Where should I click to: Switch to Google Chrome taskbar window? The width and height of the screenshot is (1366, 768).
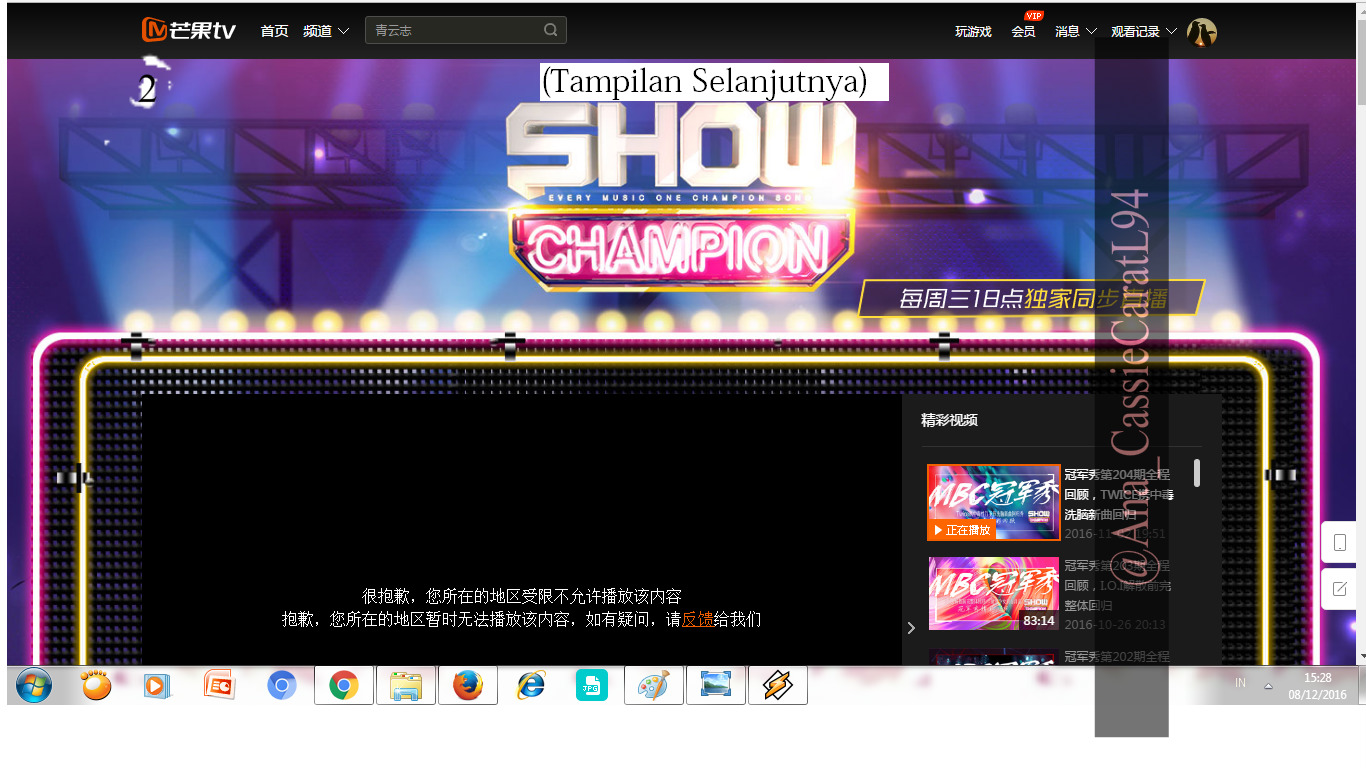click(x=344, y=685)
